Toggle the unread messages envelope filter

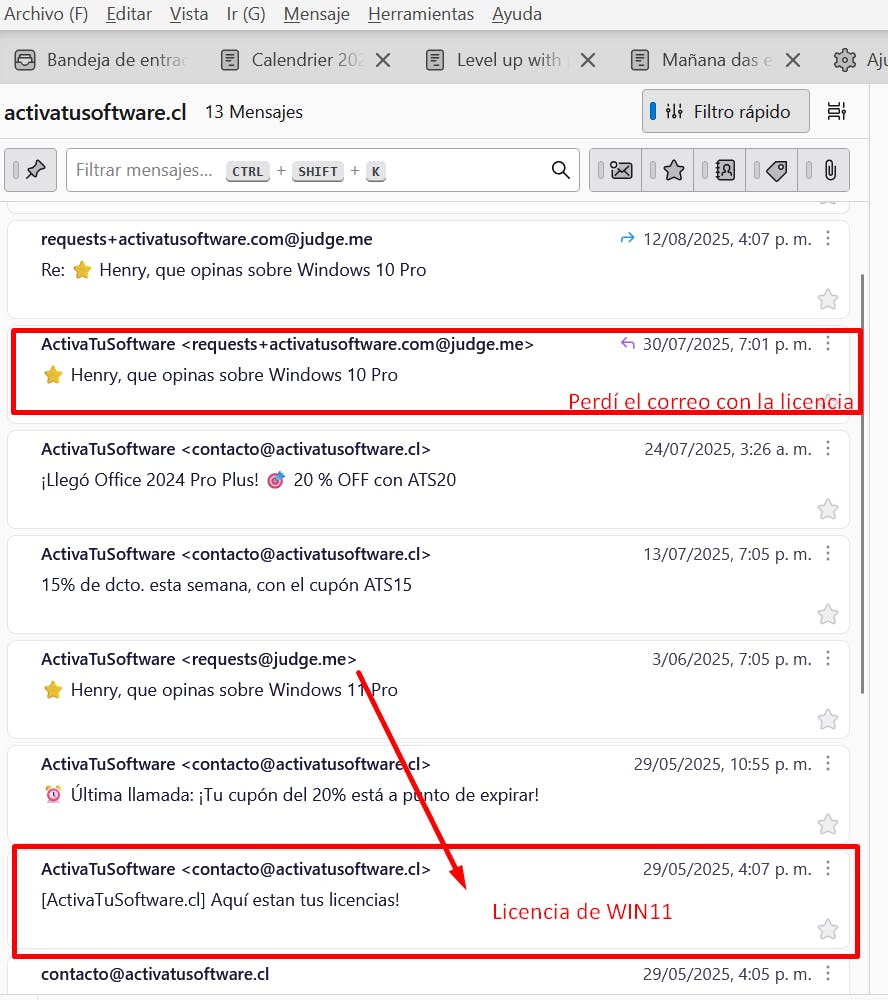pyautogui.click(x=616, y=170)
